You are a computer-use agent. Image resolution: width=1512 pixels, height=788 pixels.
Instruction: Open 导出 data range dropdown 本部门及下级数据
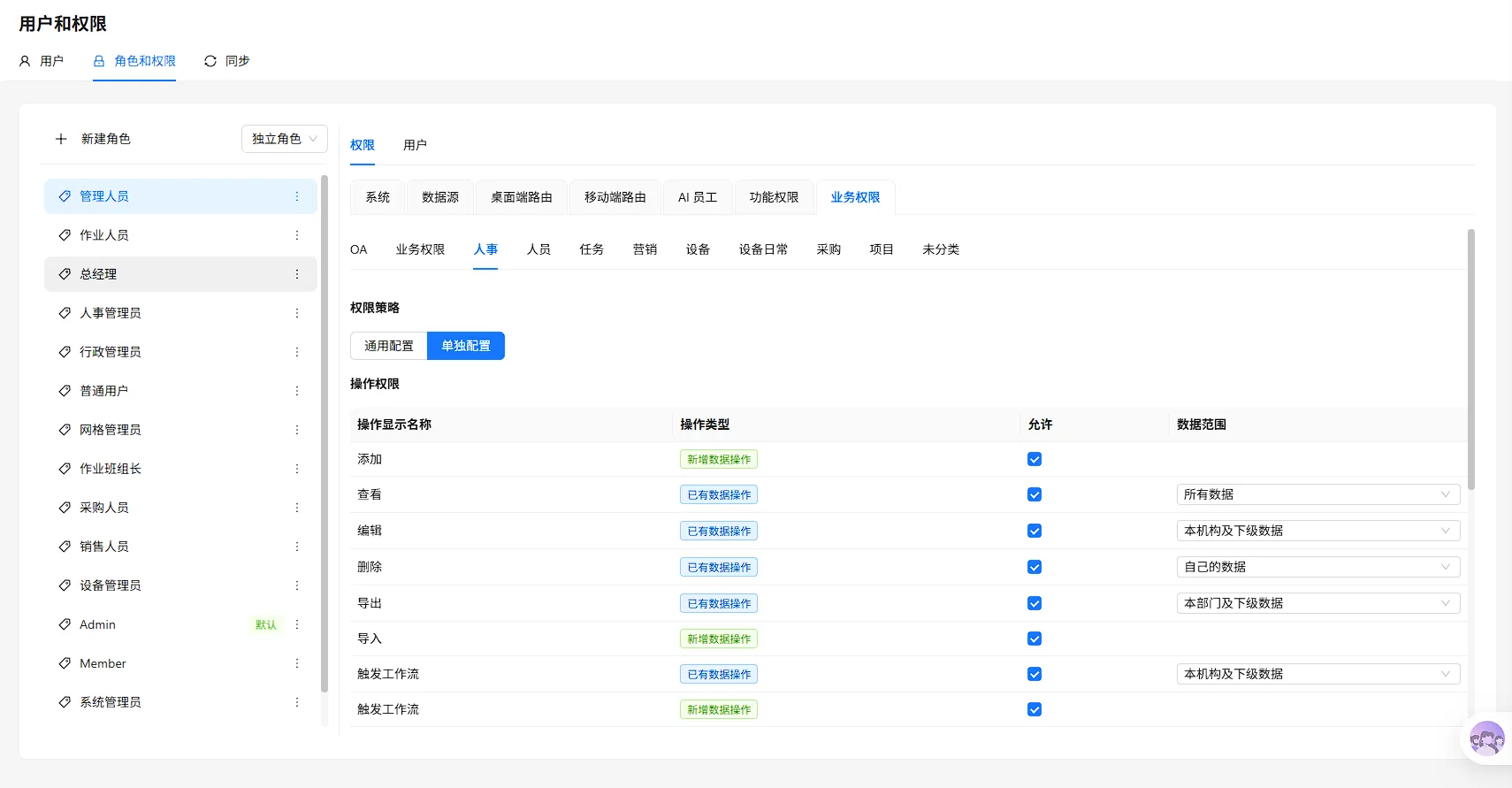[x=1318, y=603]
